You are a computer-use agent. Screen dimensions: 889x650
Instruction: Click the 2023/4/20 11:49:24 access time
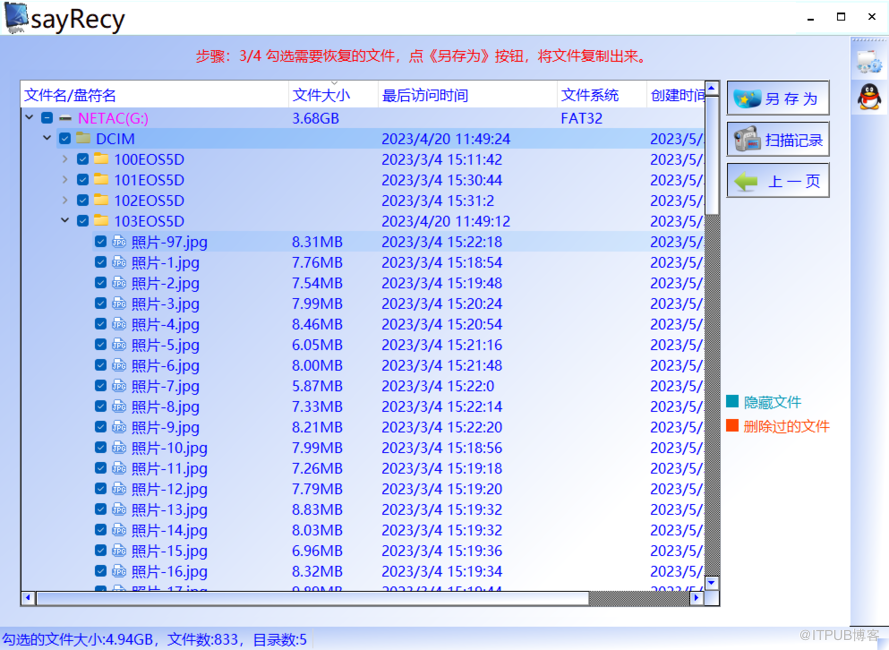point(446,138)
